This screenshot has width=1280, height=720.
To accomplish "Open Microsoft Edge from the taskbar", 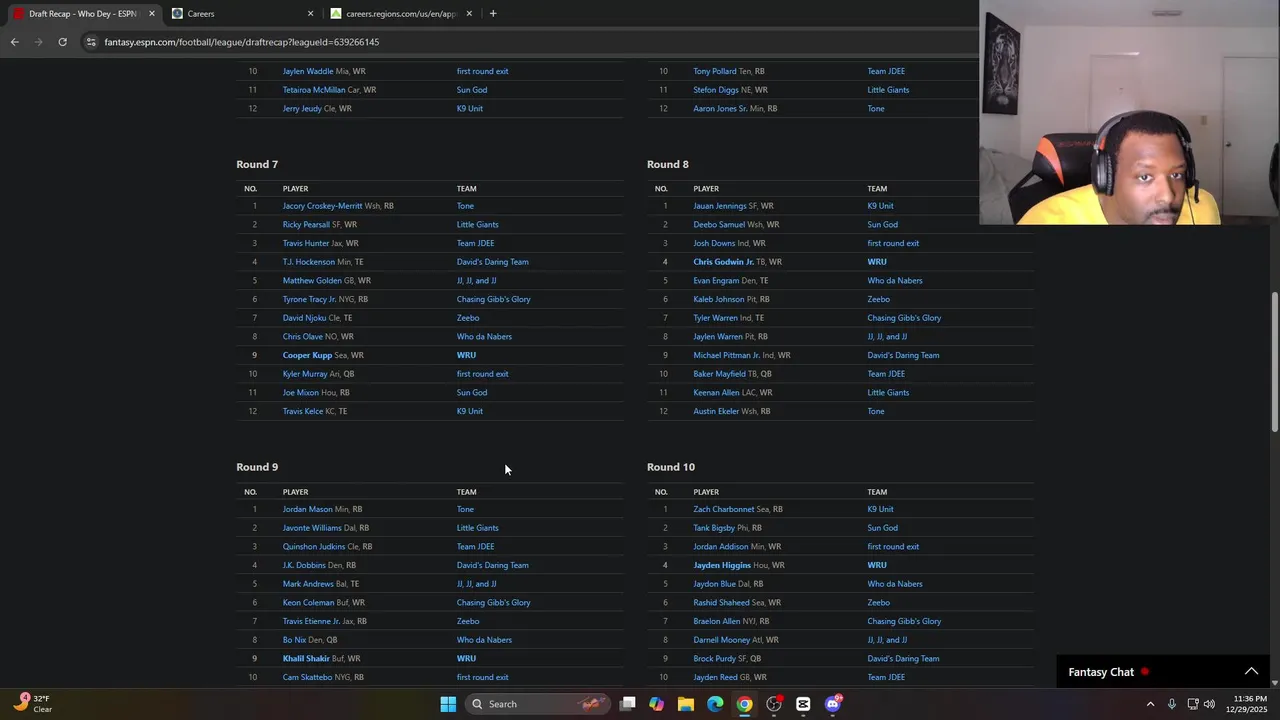I will (715, 704).
